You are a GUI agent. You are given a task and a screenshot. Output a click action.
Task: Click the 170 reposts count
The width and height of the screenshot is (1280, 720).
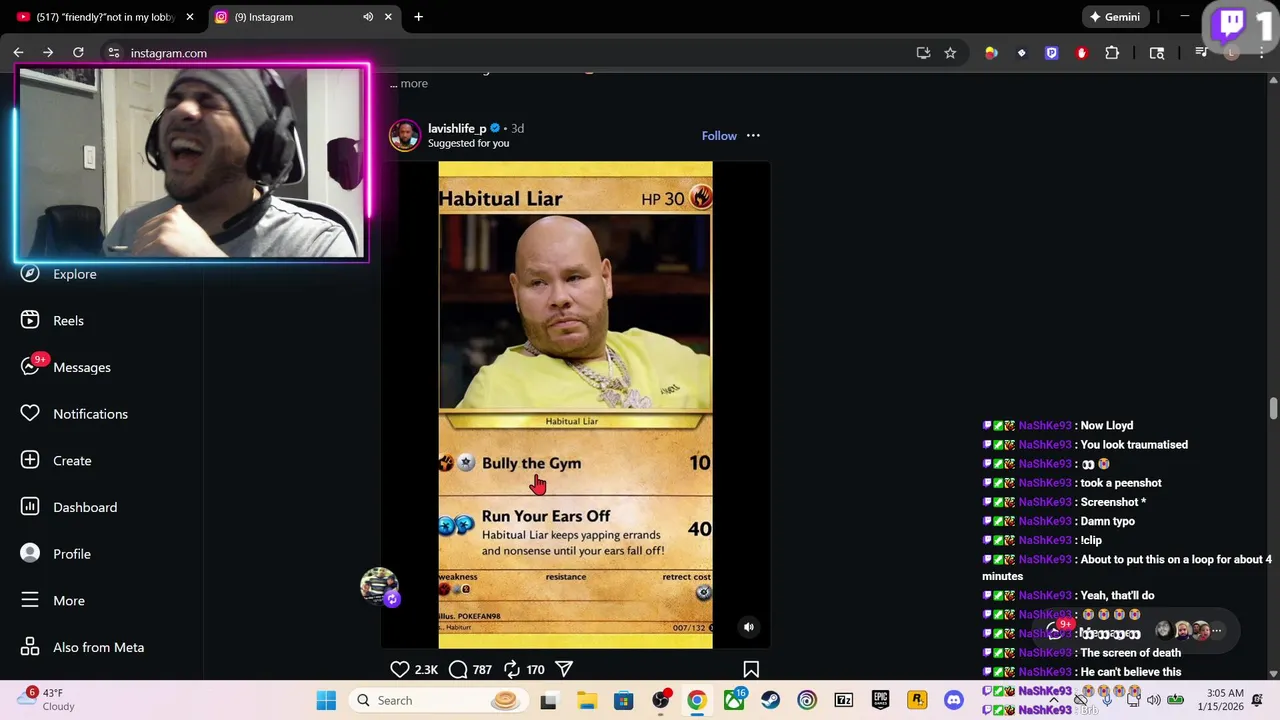[x=535, y=670]
